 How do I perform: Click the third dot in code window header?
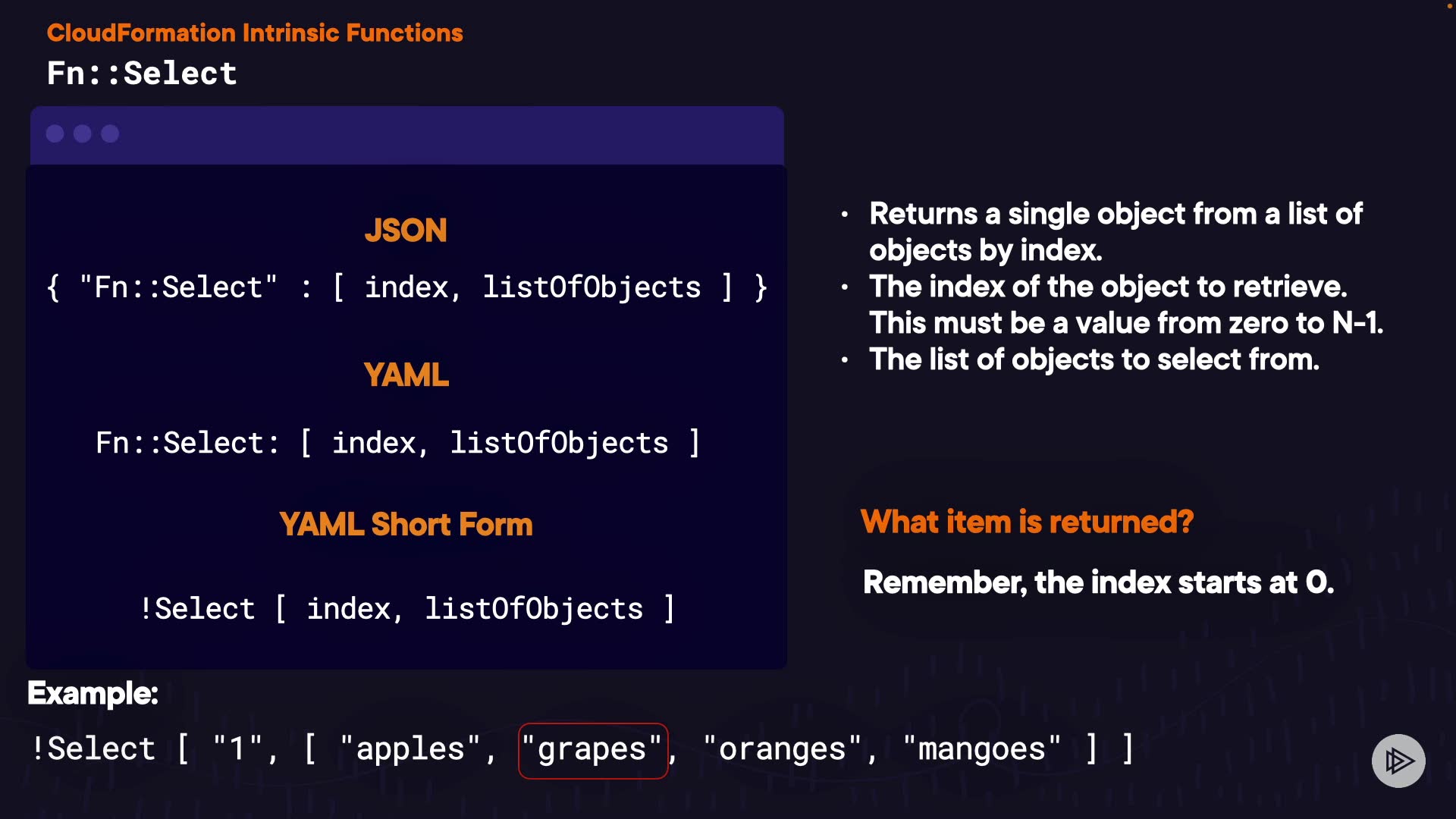(x=110, y=134)
